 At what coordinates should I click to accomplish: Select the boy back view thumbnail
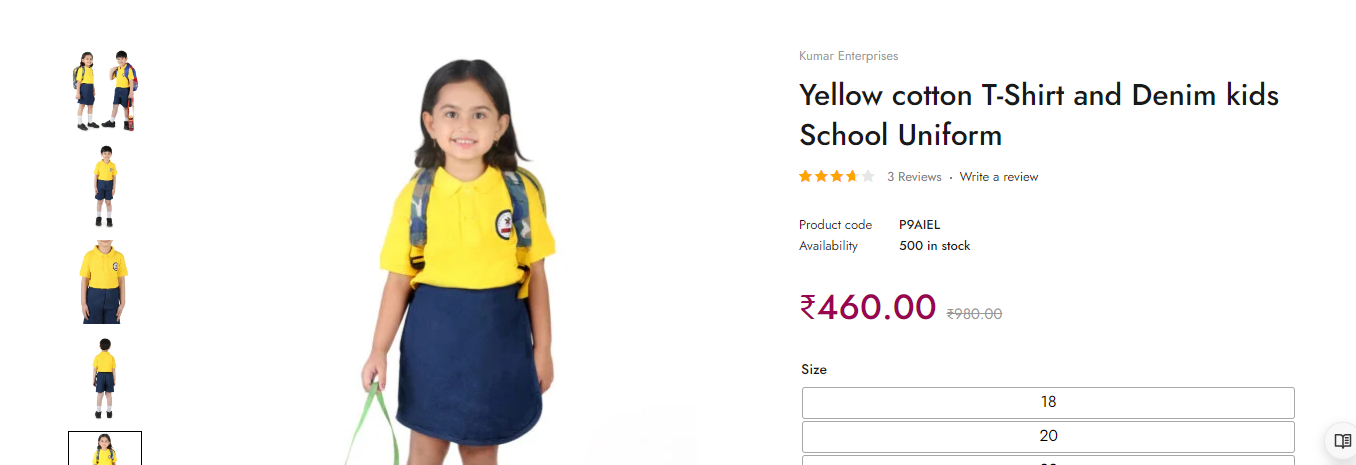(105, 378)
